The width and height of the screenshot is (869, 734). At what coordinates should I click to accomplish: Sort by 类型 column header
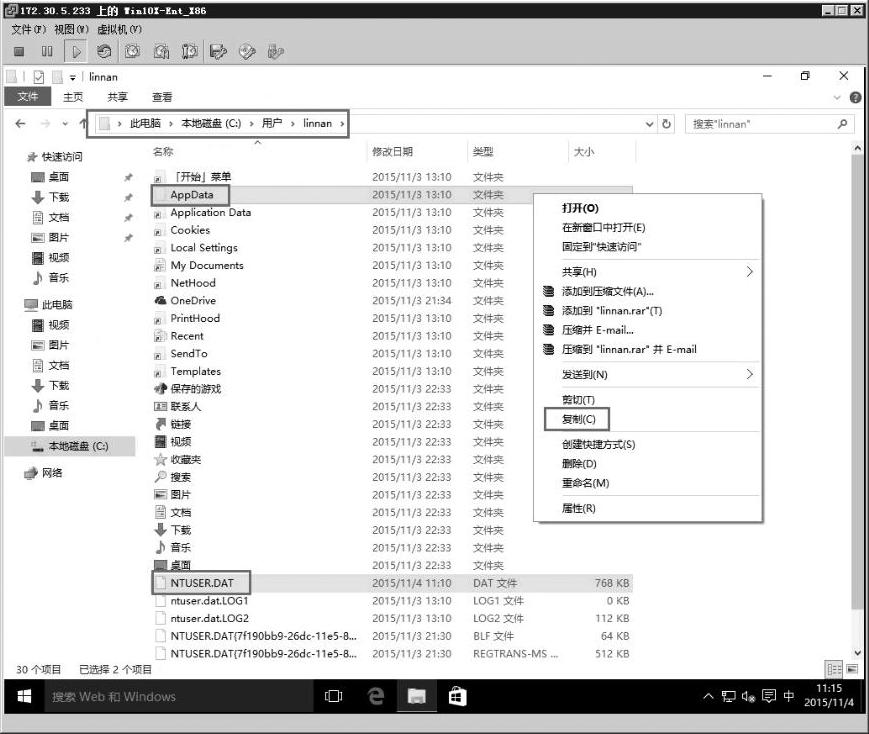click(x=483, y=151)
